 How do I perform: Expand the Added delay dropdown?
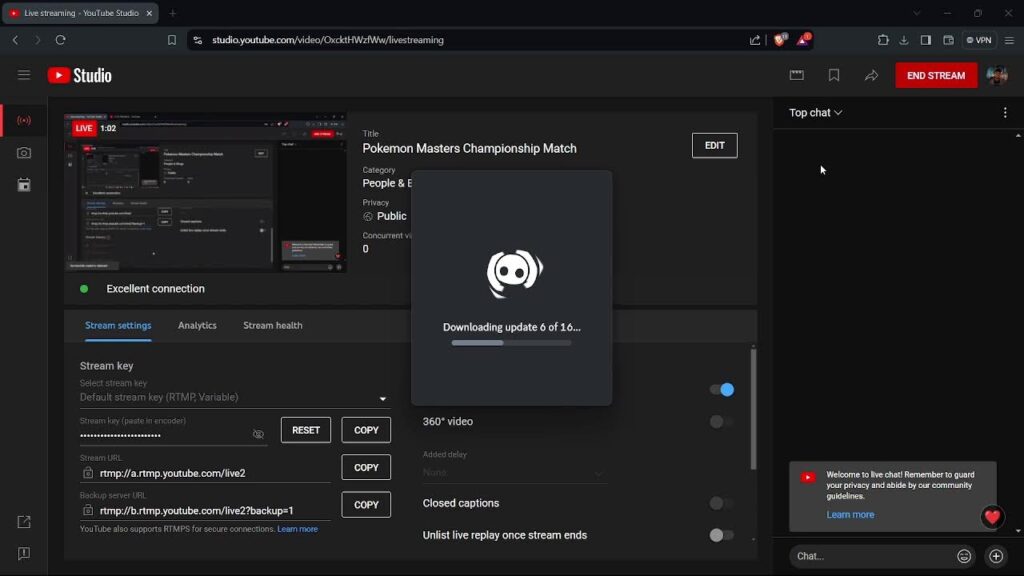click(x=514, y=472)
